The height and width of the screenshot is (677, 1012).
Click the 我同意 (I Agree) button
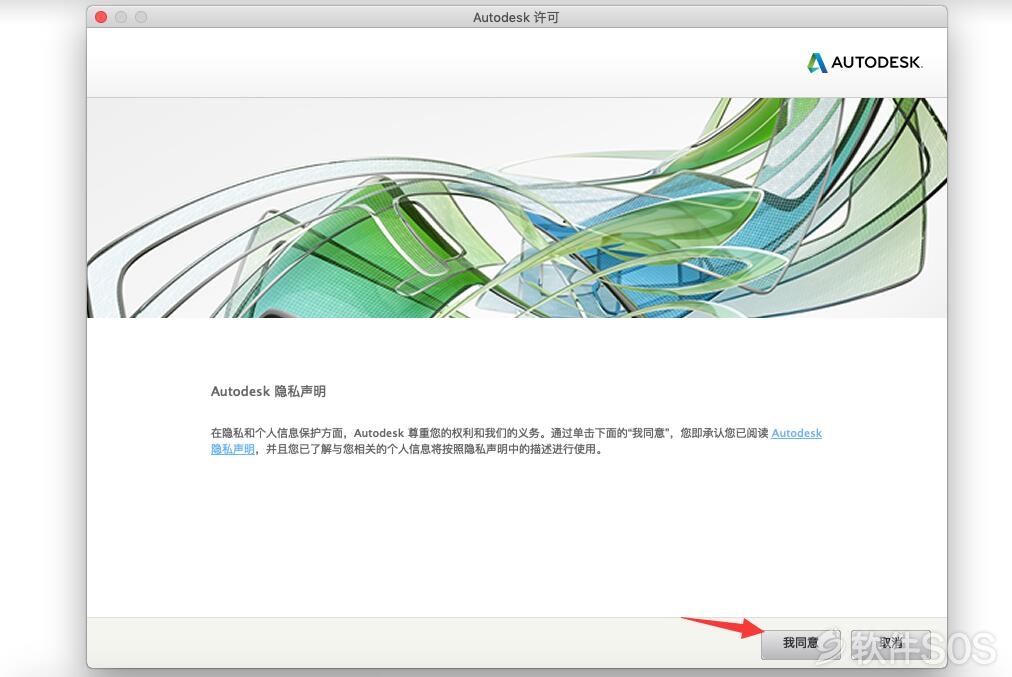tap(800, 643)
